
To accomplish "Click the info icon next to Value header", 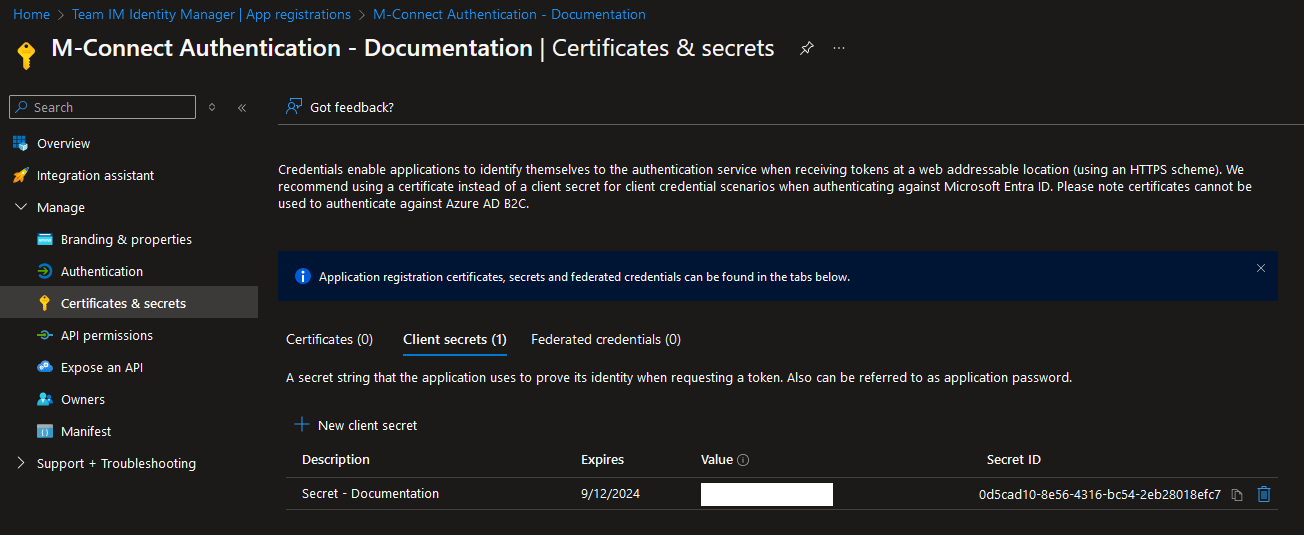I will coord(743,460).
